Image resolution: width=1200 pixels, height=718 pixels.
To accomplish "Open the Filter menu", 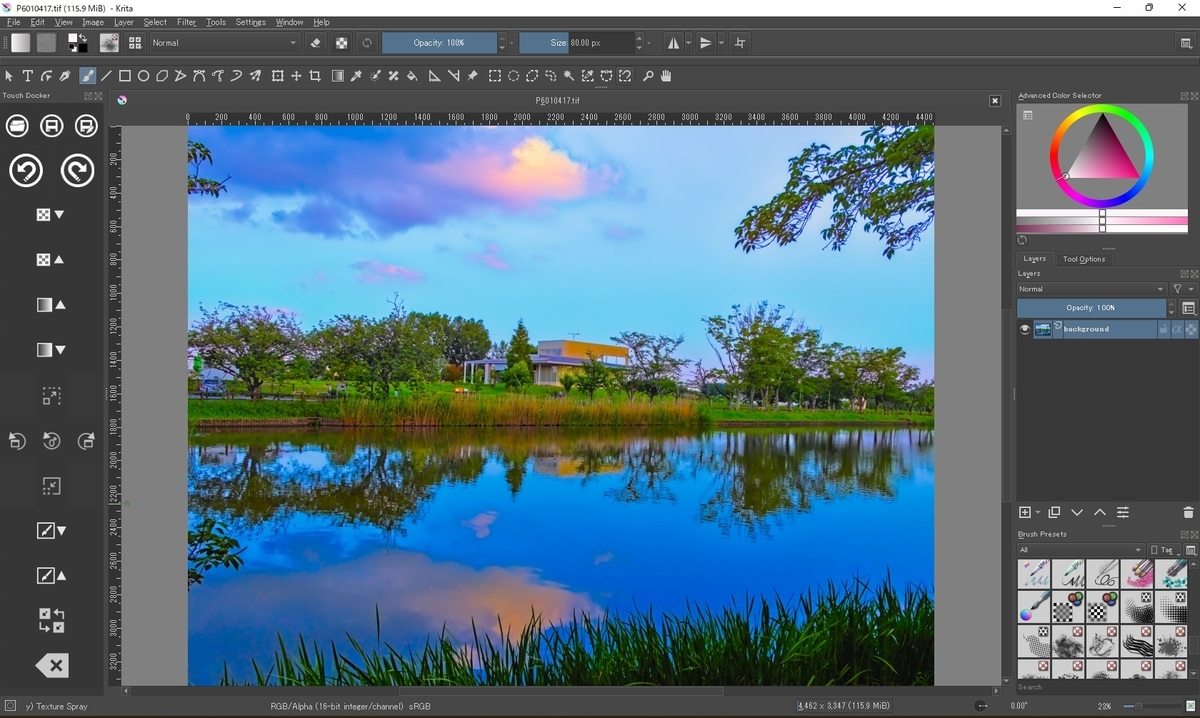I will point(187,22).
